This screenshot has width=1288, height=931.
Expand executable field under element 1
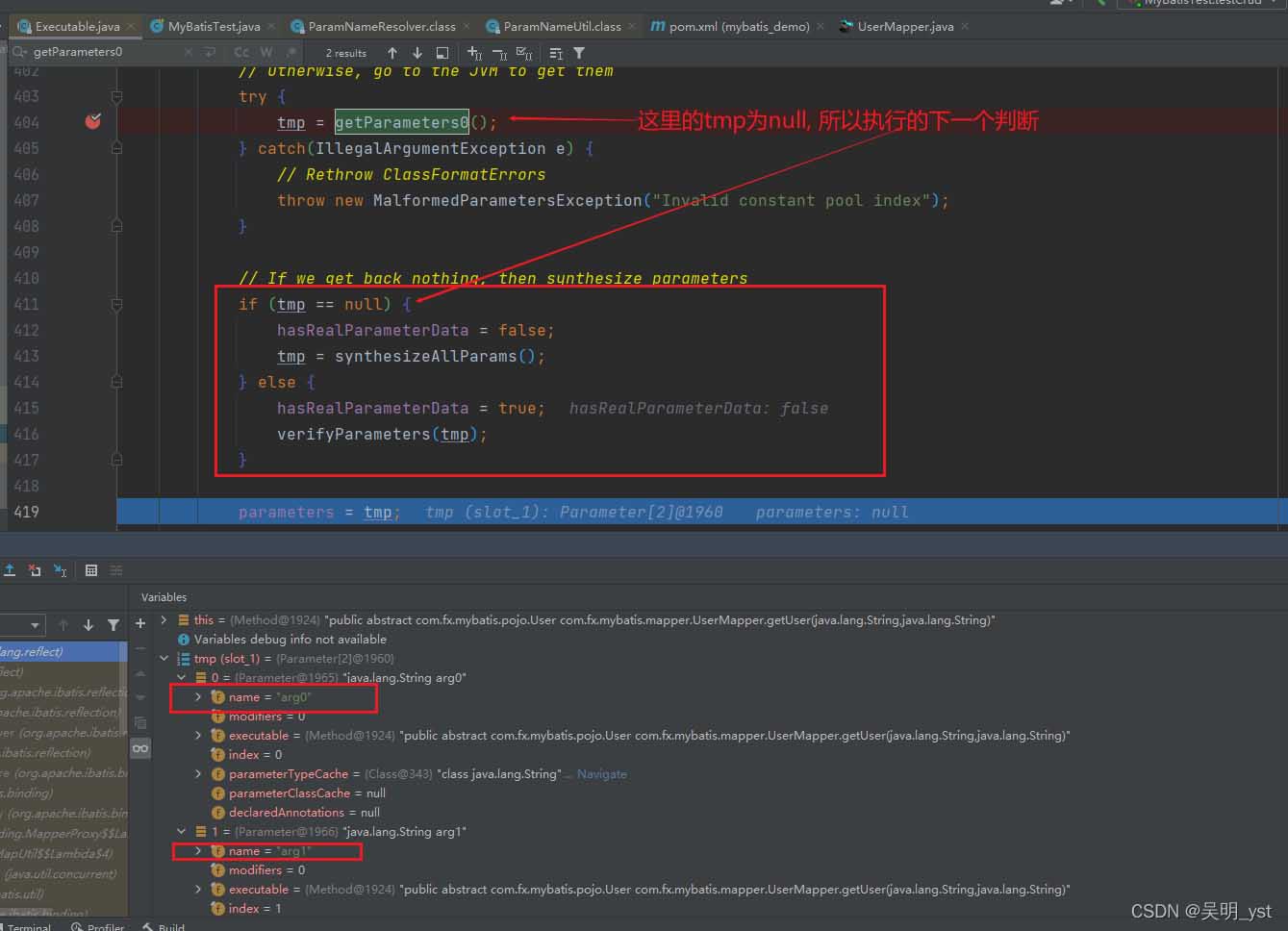pyautogui.click(x=198, y=890)
